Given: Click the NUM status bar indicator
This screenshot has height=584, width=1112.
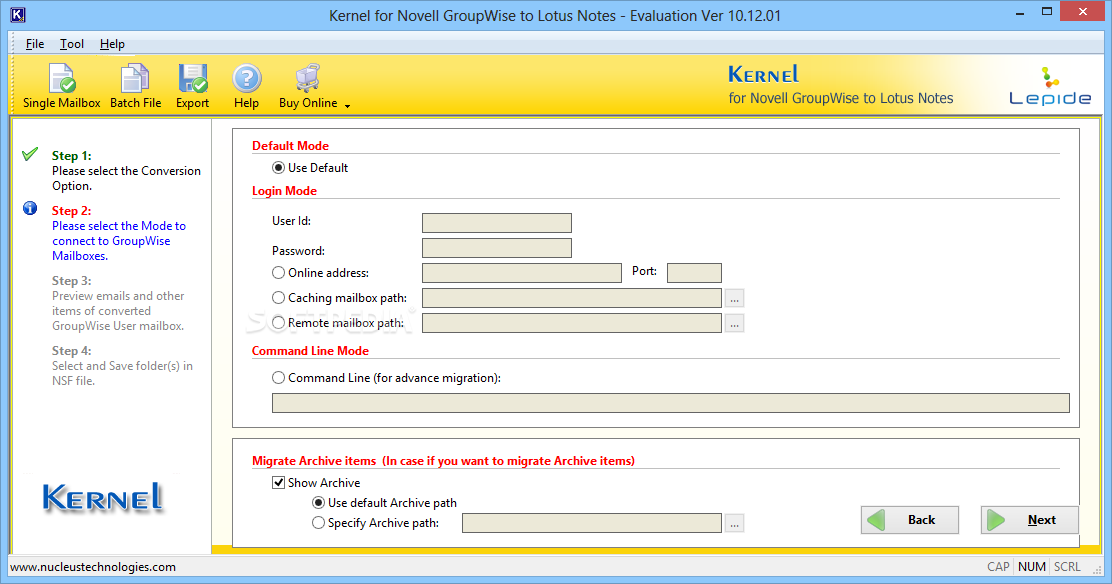Looking at the screenshot, I should (1032, 567).
